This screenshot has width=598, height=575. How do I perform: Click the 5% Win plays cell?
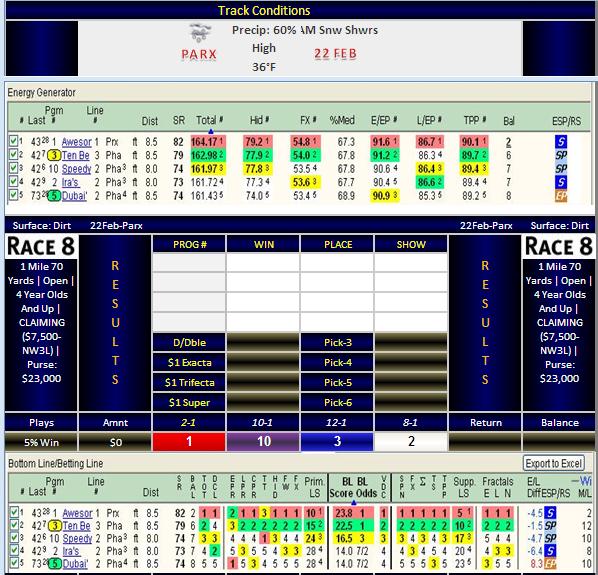[41, 442]
